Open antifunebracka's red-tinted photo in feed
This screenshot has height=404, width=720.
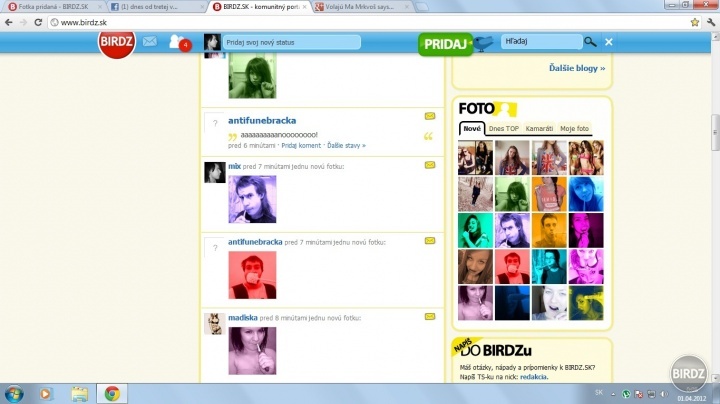253,275
